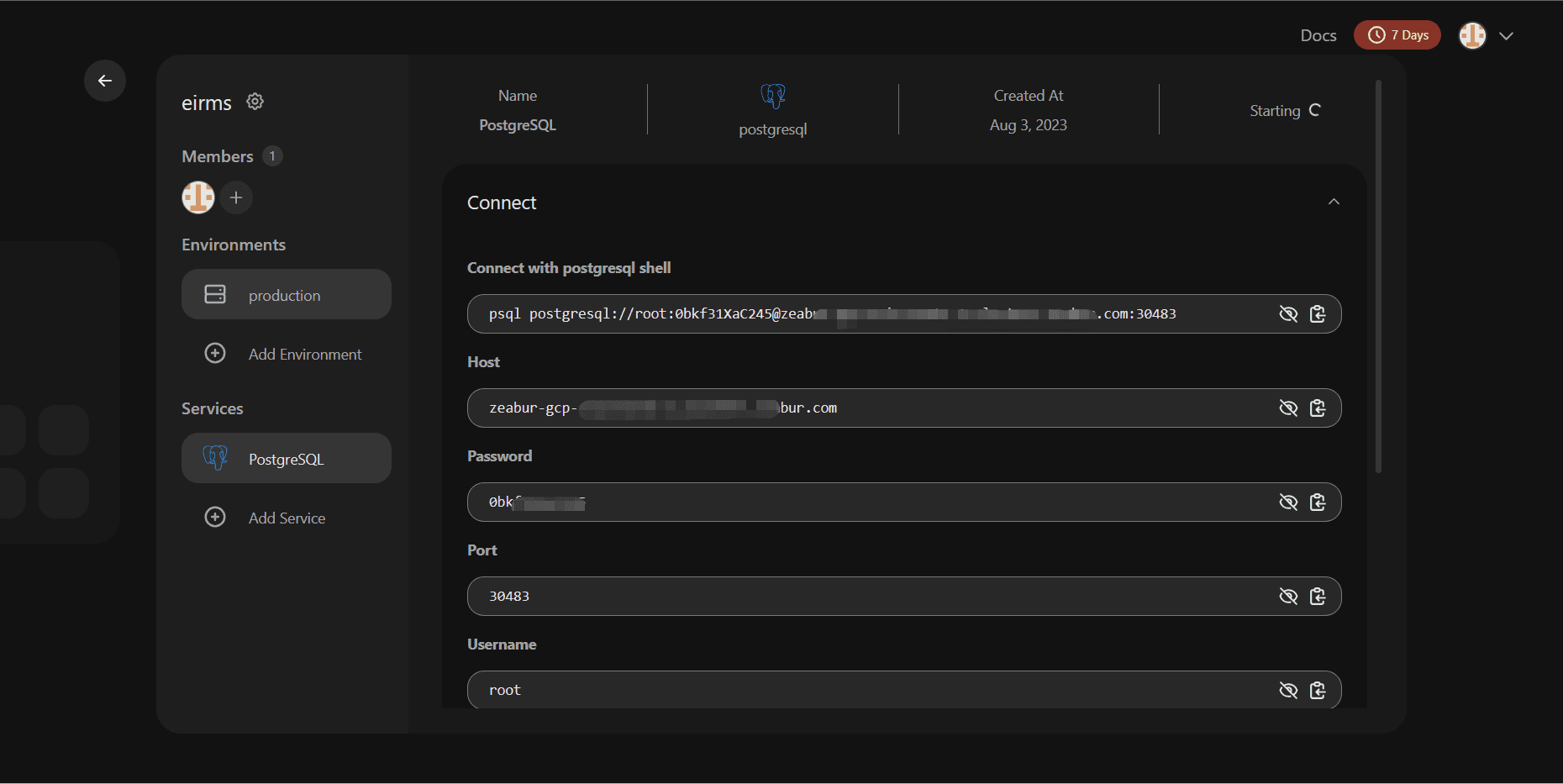Click the 7 Days trial badge

[x=1397, y=35]
